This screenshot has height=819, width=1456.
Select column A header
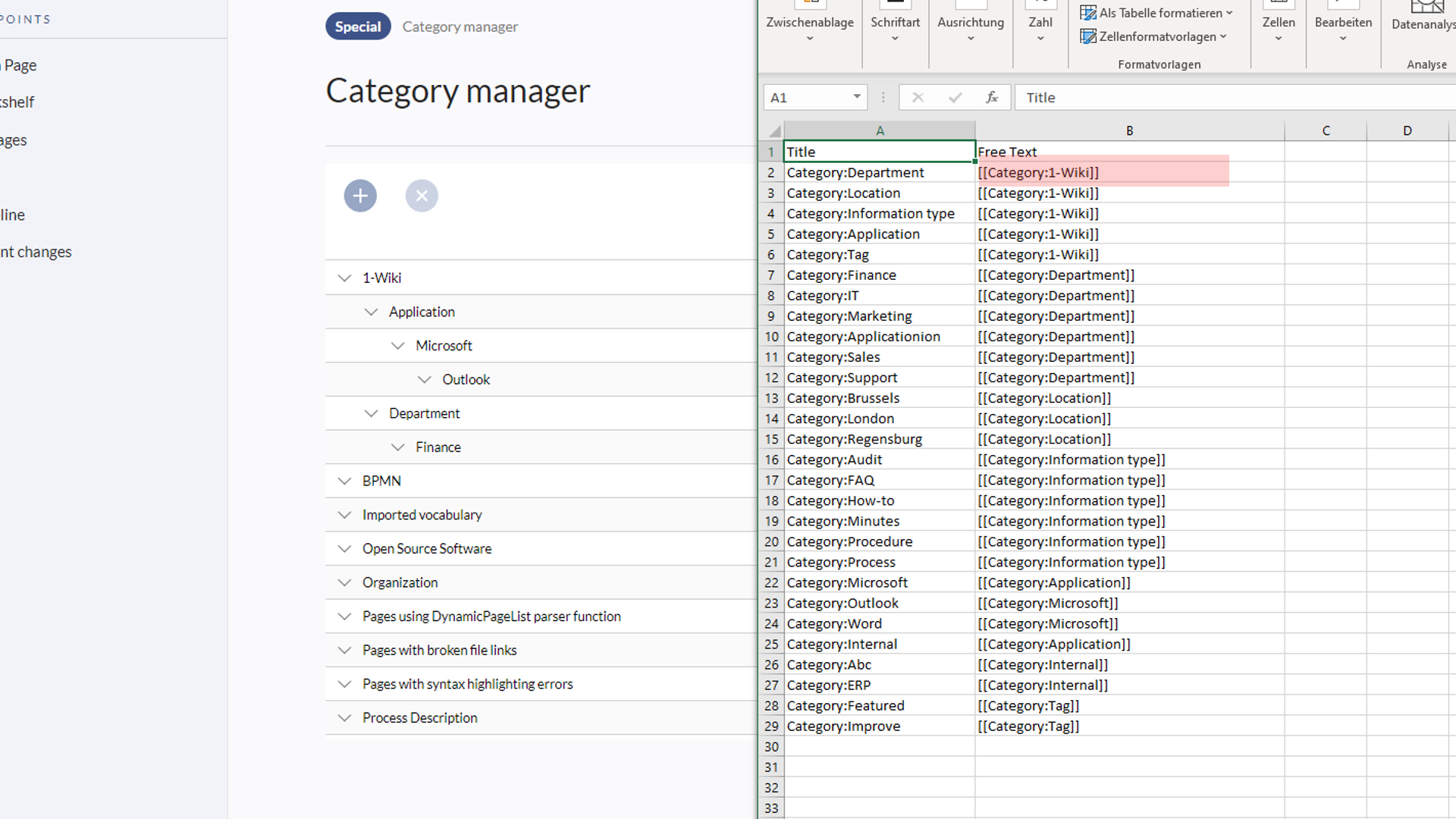pyautogui.click(x=880, y=130)
